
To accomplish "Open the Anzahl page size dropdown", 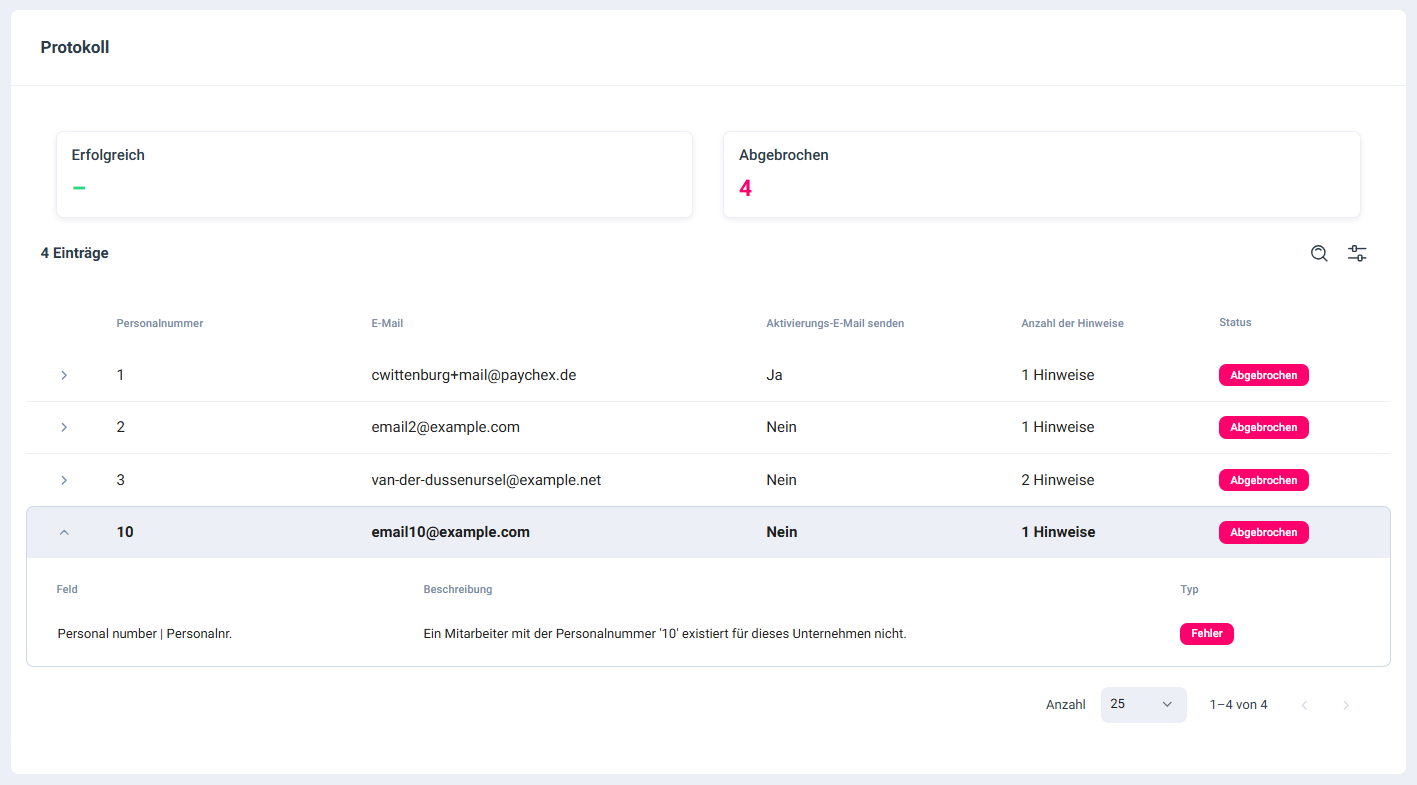I will coord(1143,704).
